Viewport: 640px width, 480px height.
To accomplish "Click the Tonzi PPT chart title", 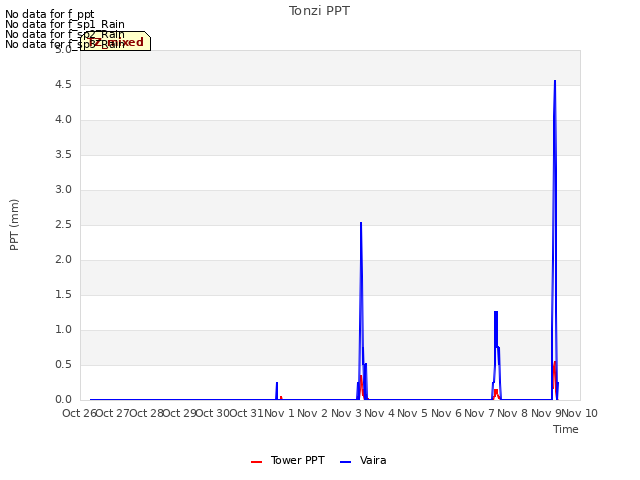I will 319,11.
